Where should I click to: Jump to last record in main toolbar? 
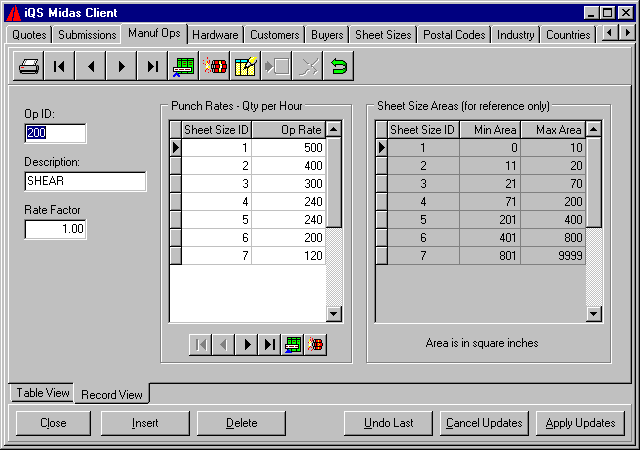[153, 66]
